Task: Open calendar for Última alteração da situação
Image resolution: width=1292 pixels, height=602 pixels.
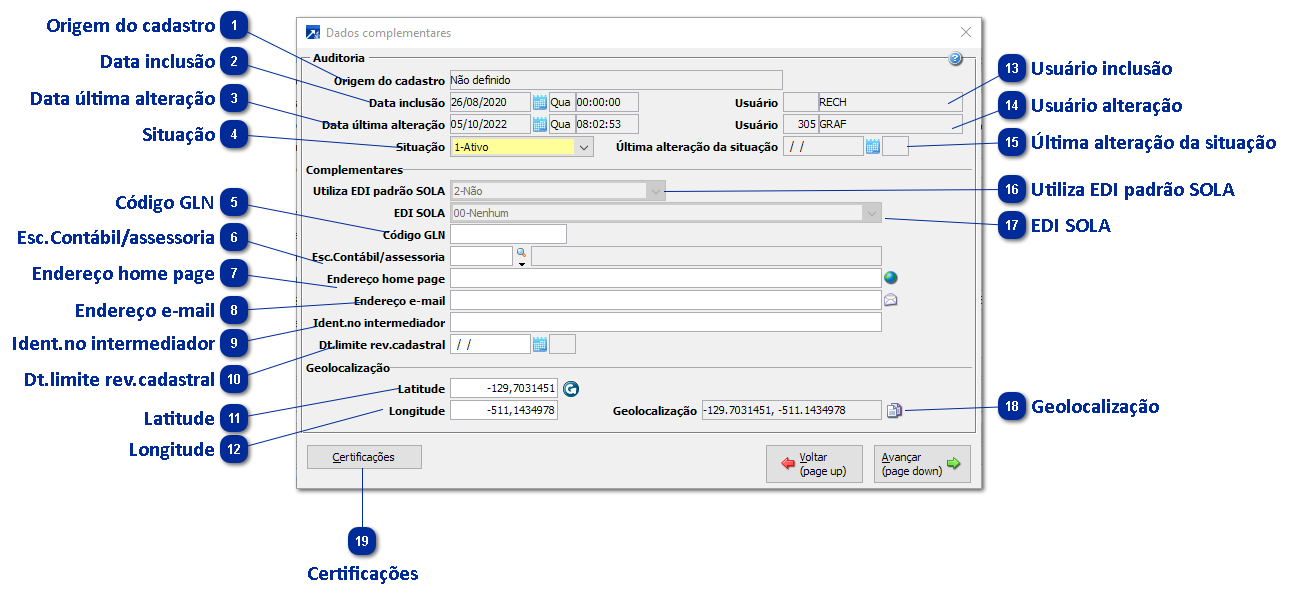Action: [x=872, y=147]
